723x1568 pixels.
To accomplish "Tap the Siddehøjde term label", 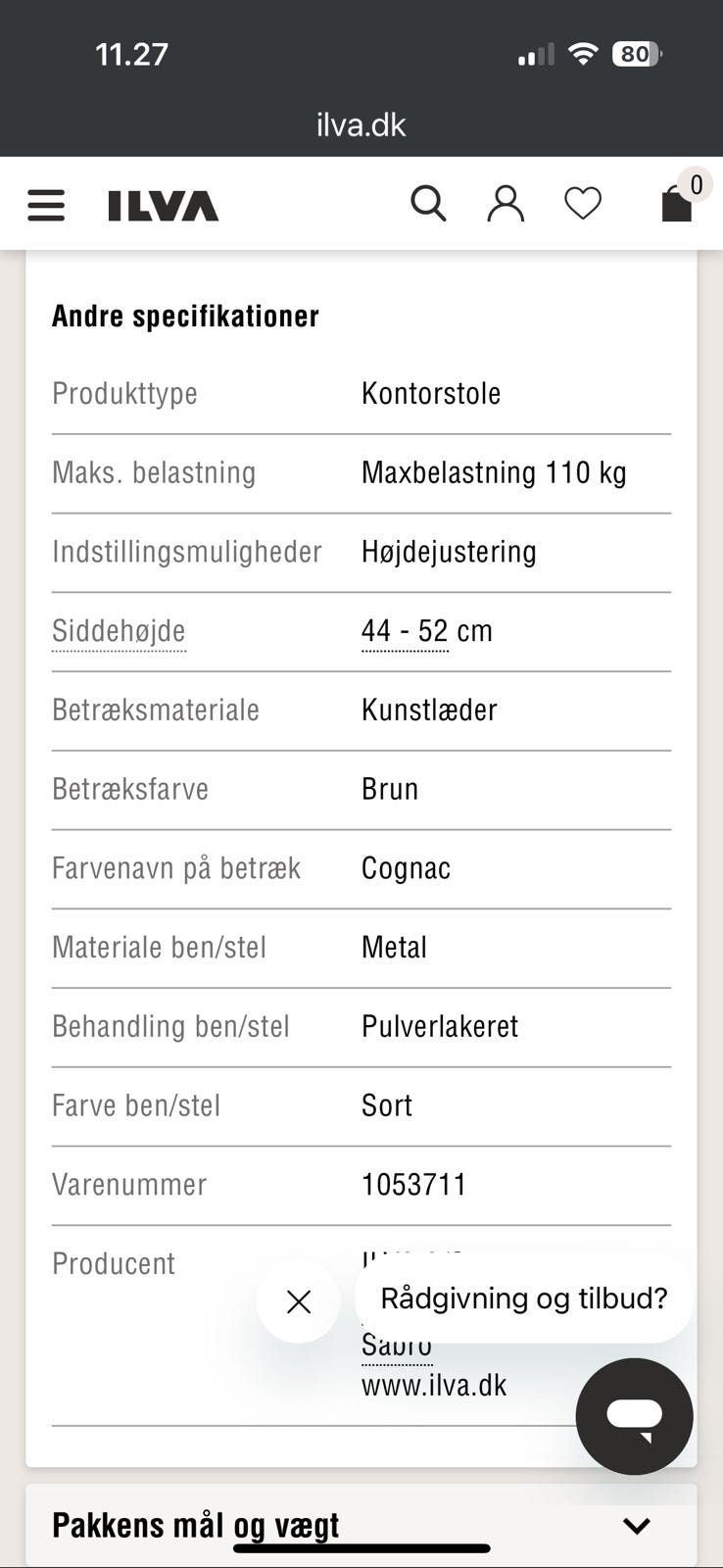I will click(x=119, y=631).
